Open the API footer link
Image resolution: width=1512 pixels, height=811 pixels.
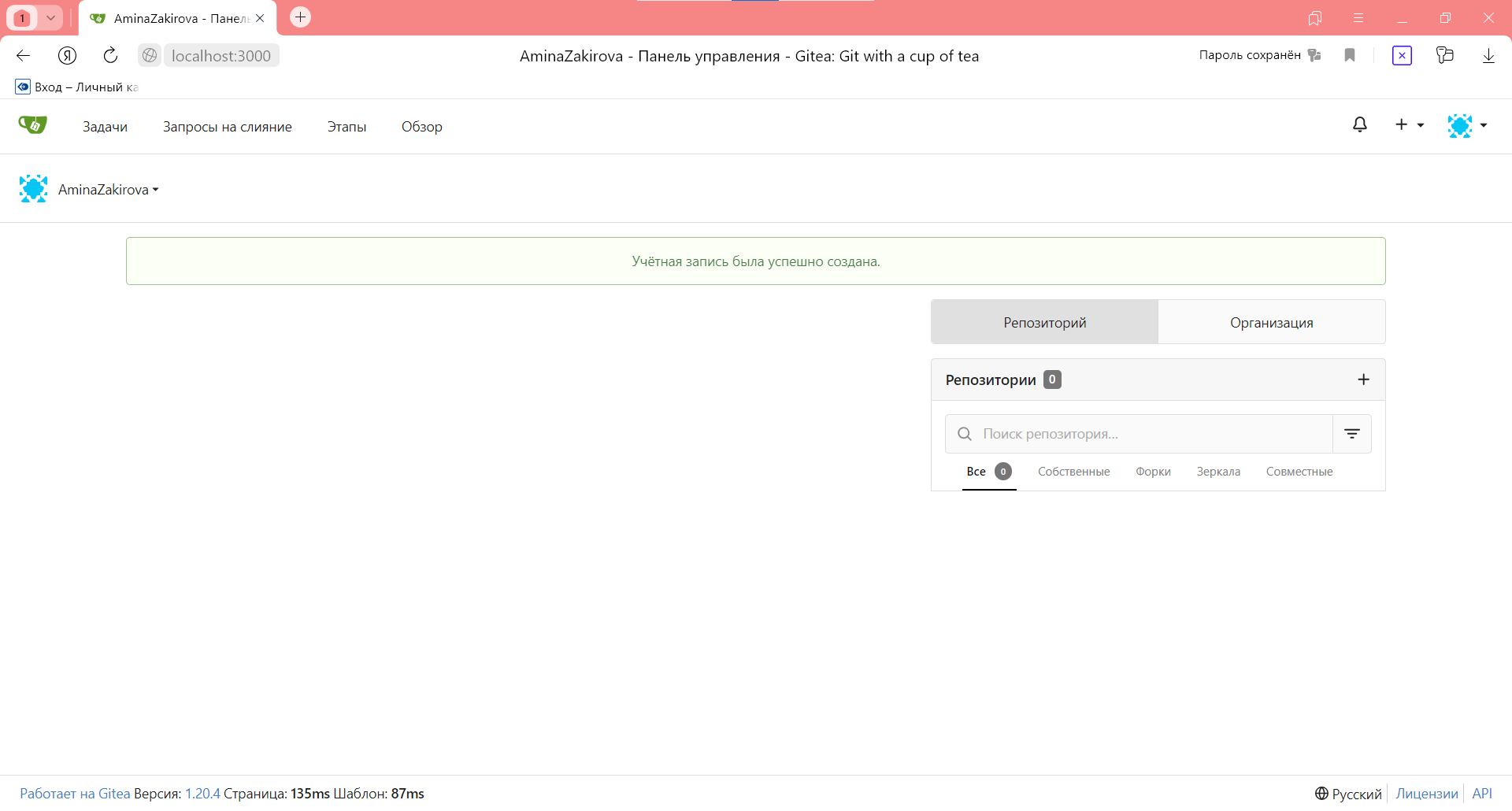1481,794
